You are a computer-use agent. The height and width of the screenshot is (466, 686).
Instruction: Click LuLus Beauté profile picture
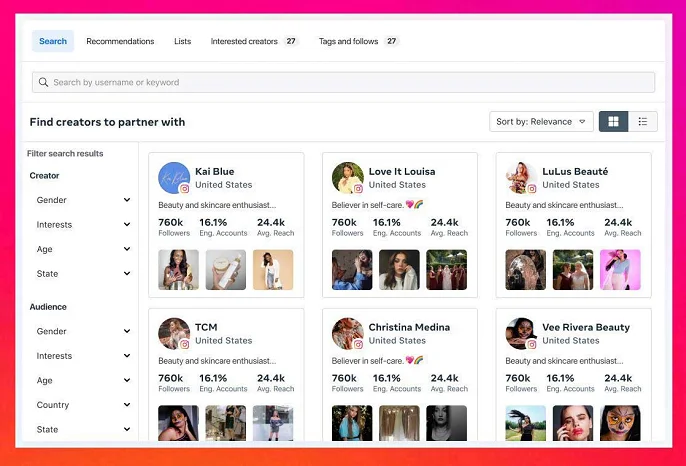coord(520,177)
